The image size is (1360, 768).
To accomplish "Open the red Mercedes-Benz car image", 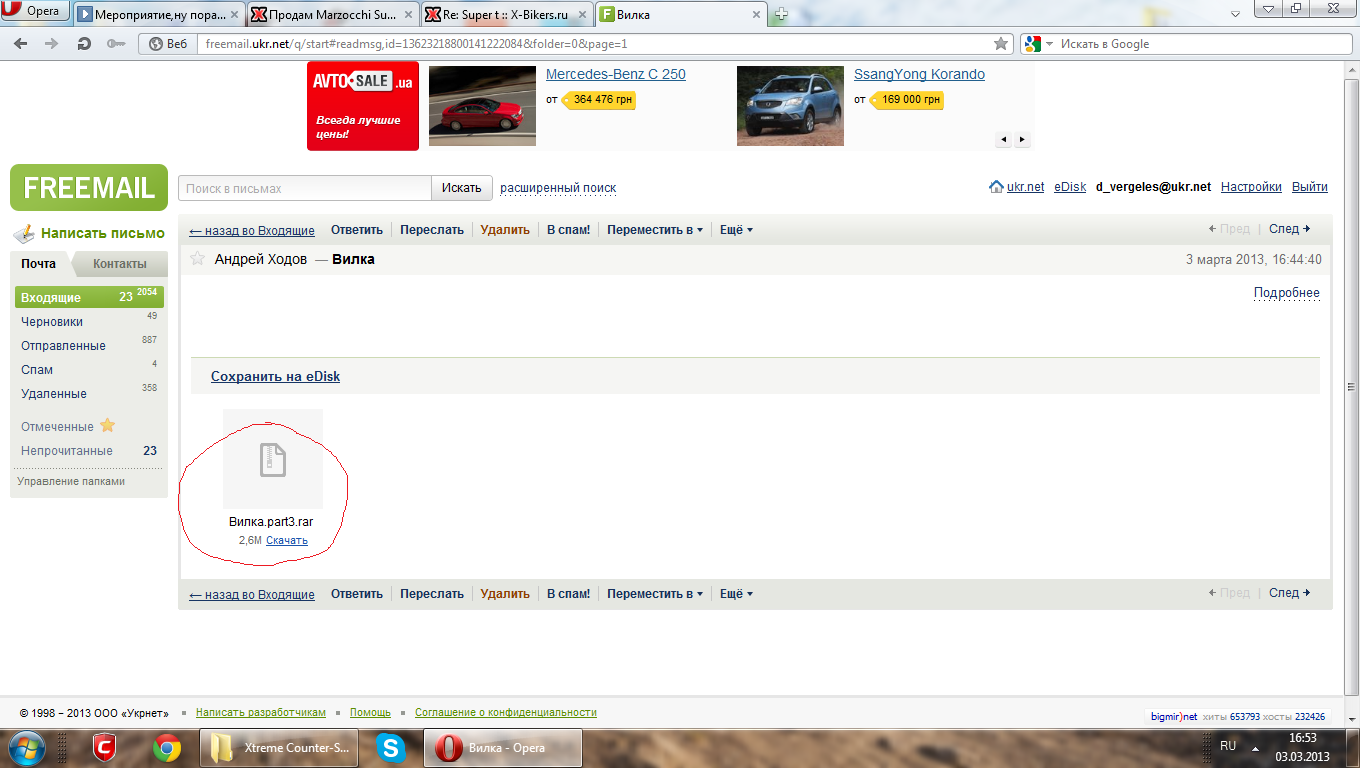I will 482,106.
